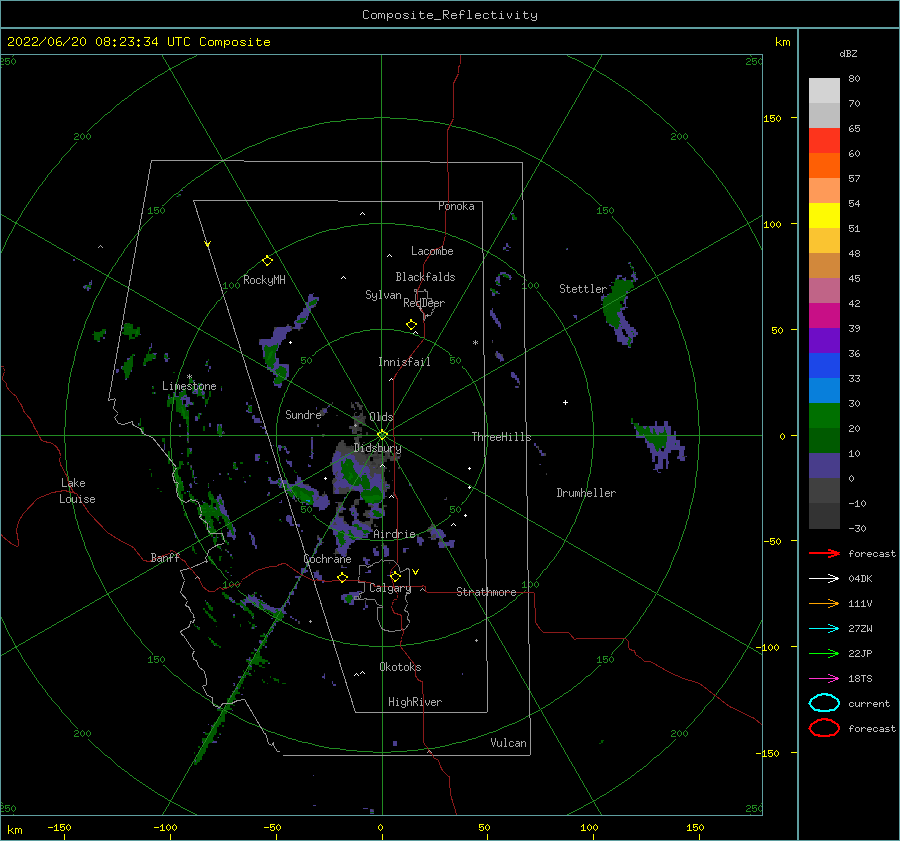Click the Sundre city label
Image resolution: width=900 pixels, height=841 pixels.
(303, 414)
